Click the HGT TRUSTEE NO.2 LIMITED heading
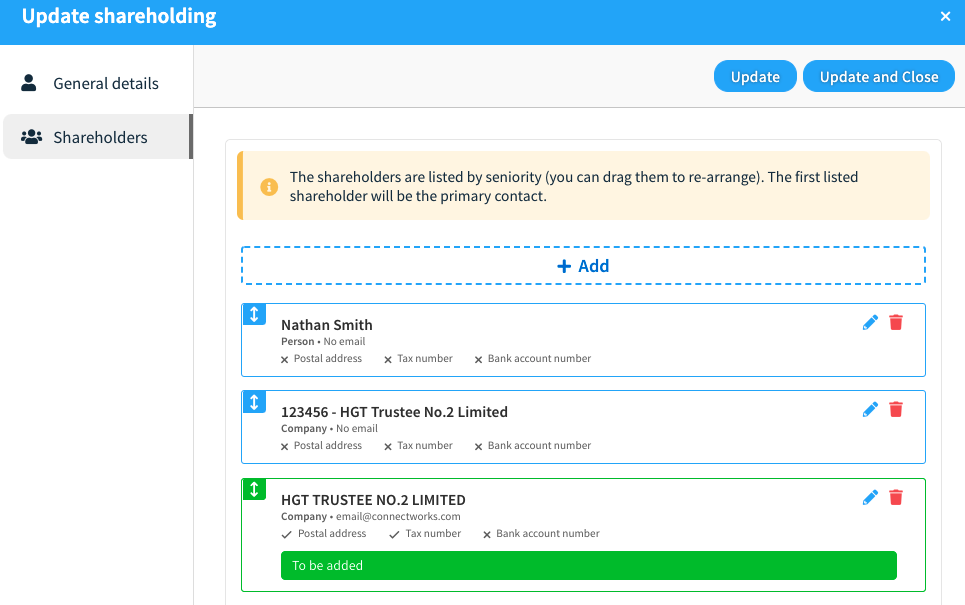 pos(373,500)
